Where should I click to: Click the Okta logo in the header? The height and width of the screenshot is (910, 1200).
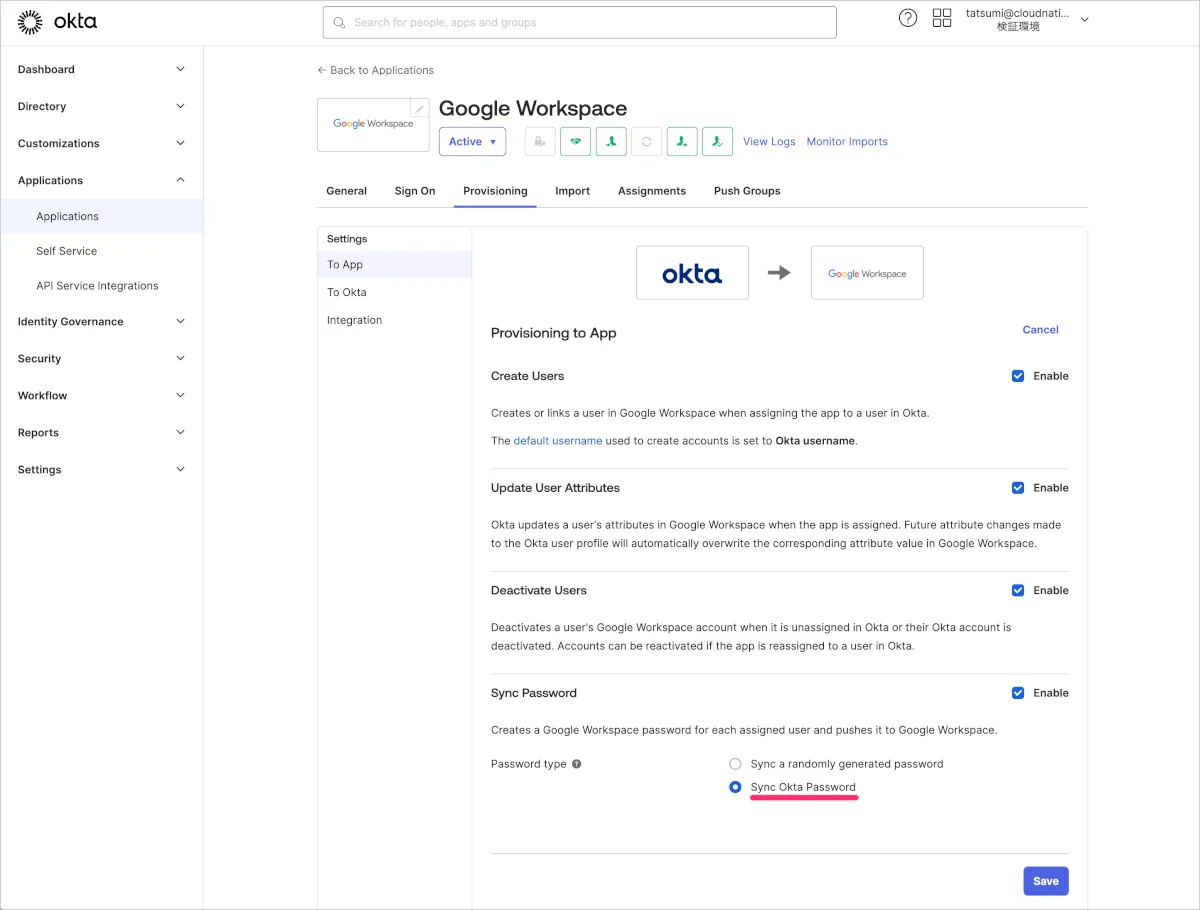pyautogui.click(x=57, y=21)
